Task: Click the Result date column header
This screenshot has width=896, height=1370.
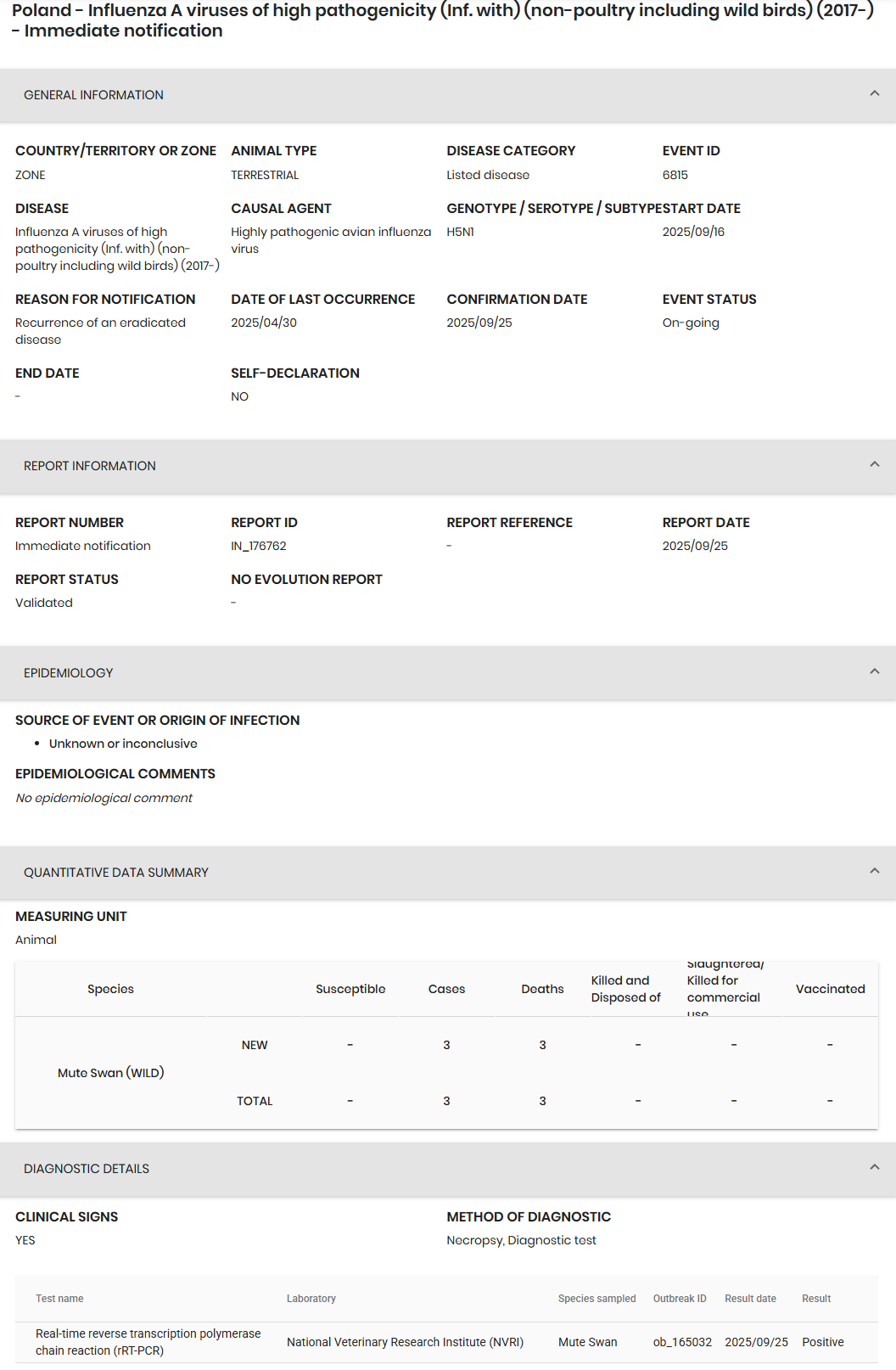Action: click(750, 1299)
